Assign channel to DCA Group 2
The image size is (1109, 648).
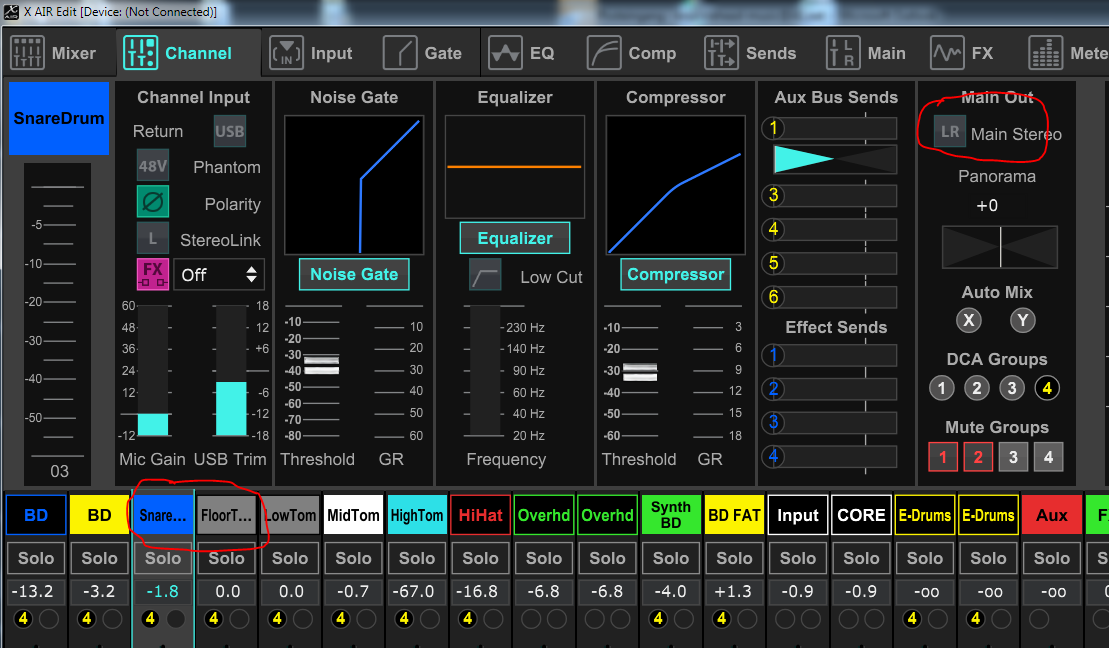977,388
